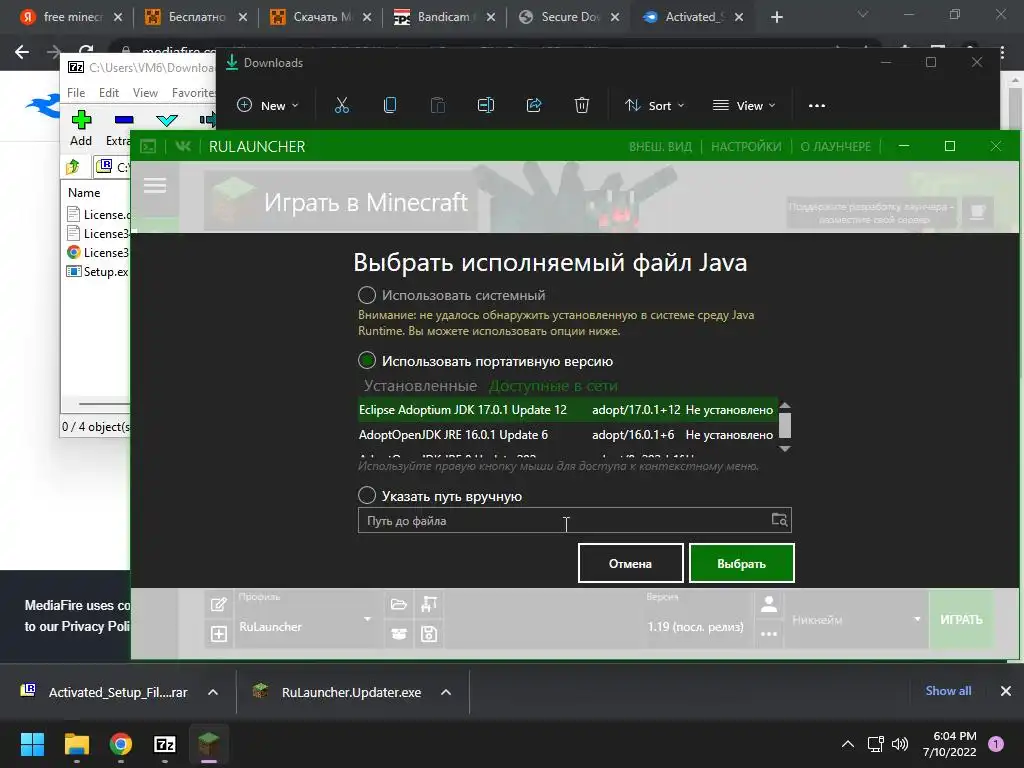
Task: Click the save disk icon in launcher bar
Action: (429, 633)
